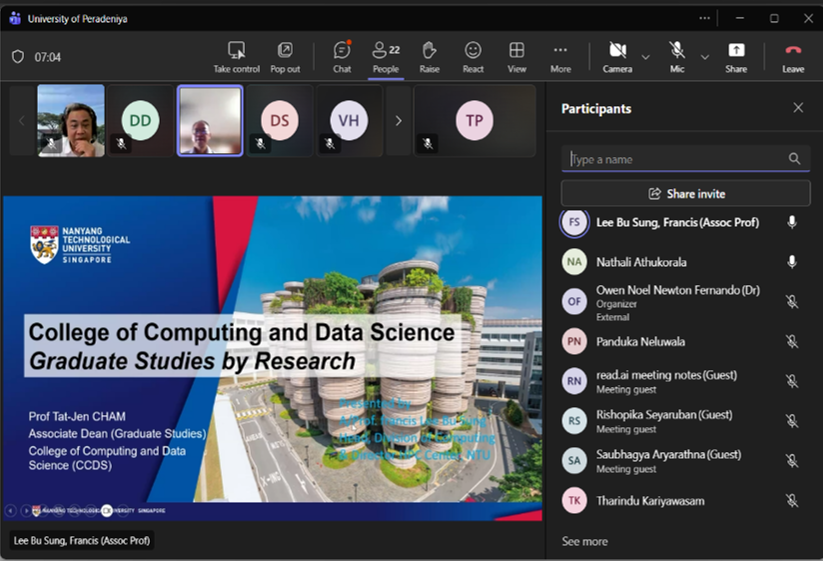This screenshot has height=561, width=823.
Task: Raise your hand
Action: point(429,57)
